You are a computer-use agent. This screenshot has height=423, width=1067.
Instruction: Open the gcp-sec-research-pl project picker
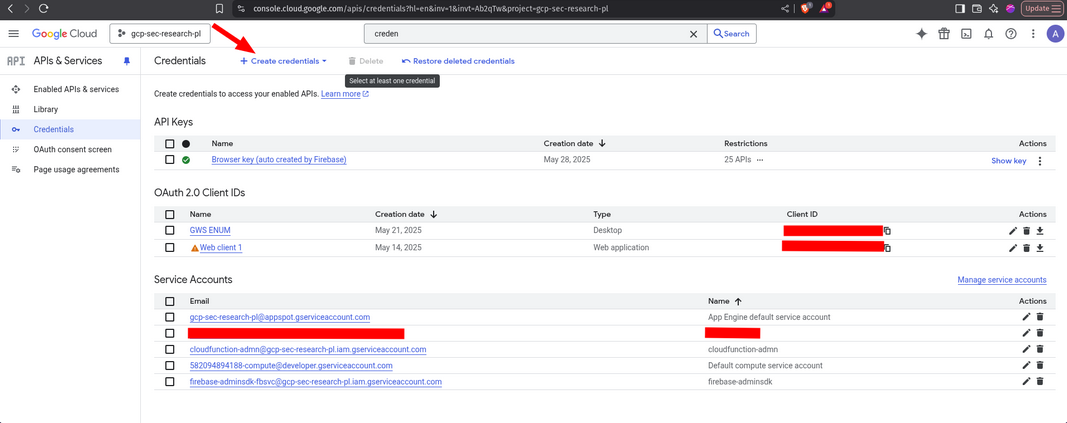click(160, 34)
